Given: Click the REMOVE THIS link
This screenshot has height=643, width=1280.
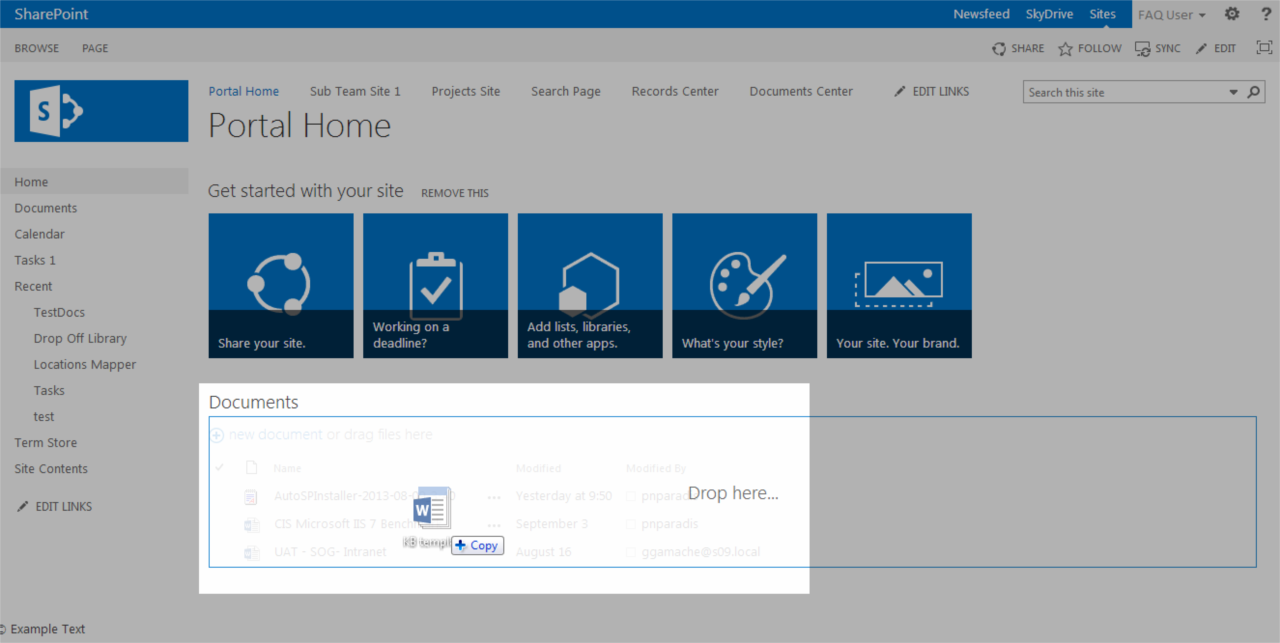Looking at the screenshot, I should [x=455, y=193].
